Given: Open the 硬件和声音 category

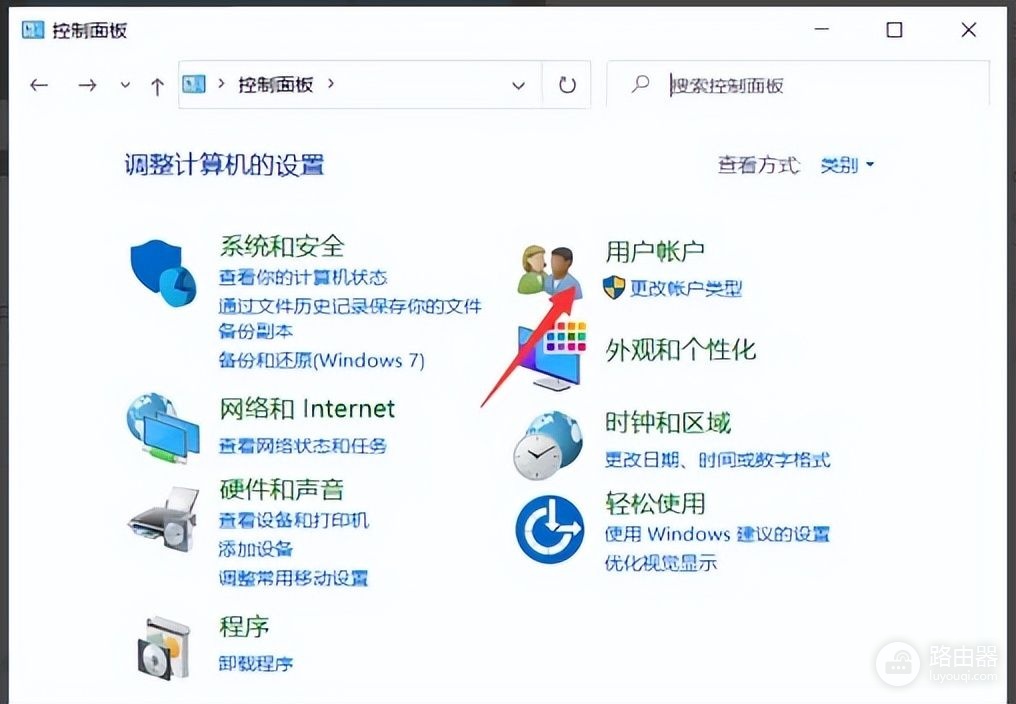Looking at the screenshot, I should coord(282,489).
